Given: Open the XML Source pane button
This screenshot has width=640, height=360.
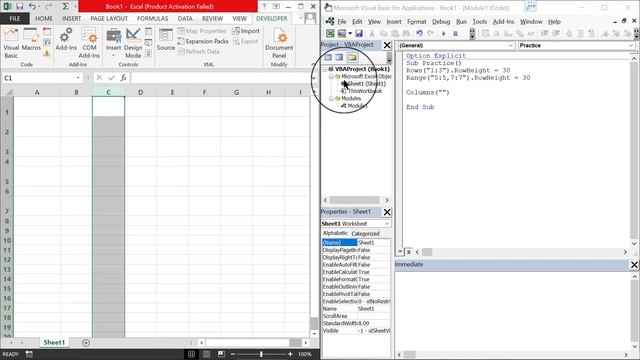Looking at the screenshot, I should (166, 40).
